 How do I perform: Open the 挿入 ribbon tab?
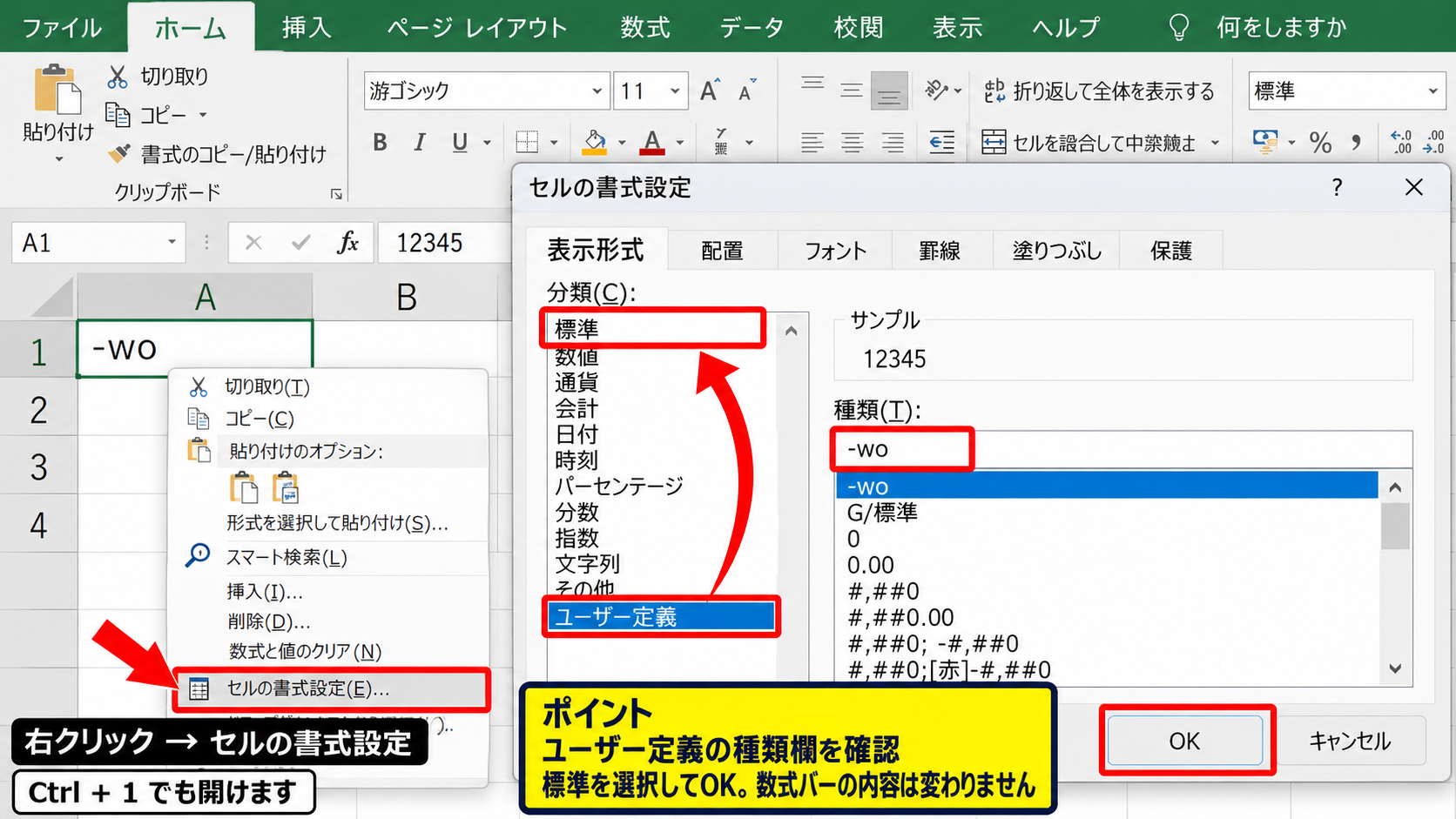click(x=307, y=28)
